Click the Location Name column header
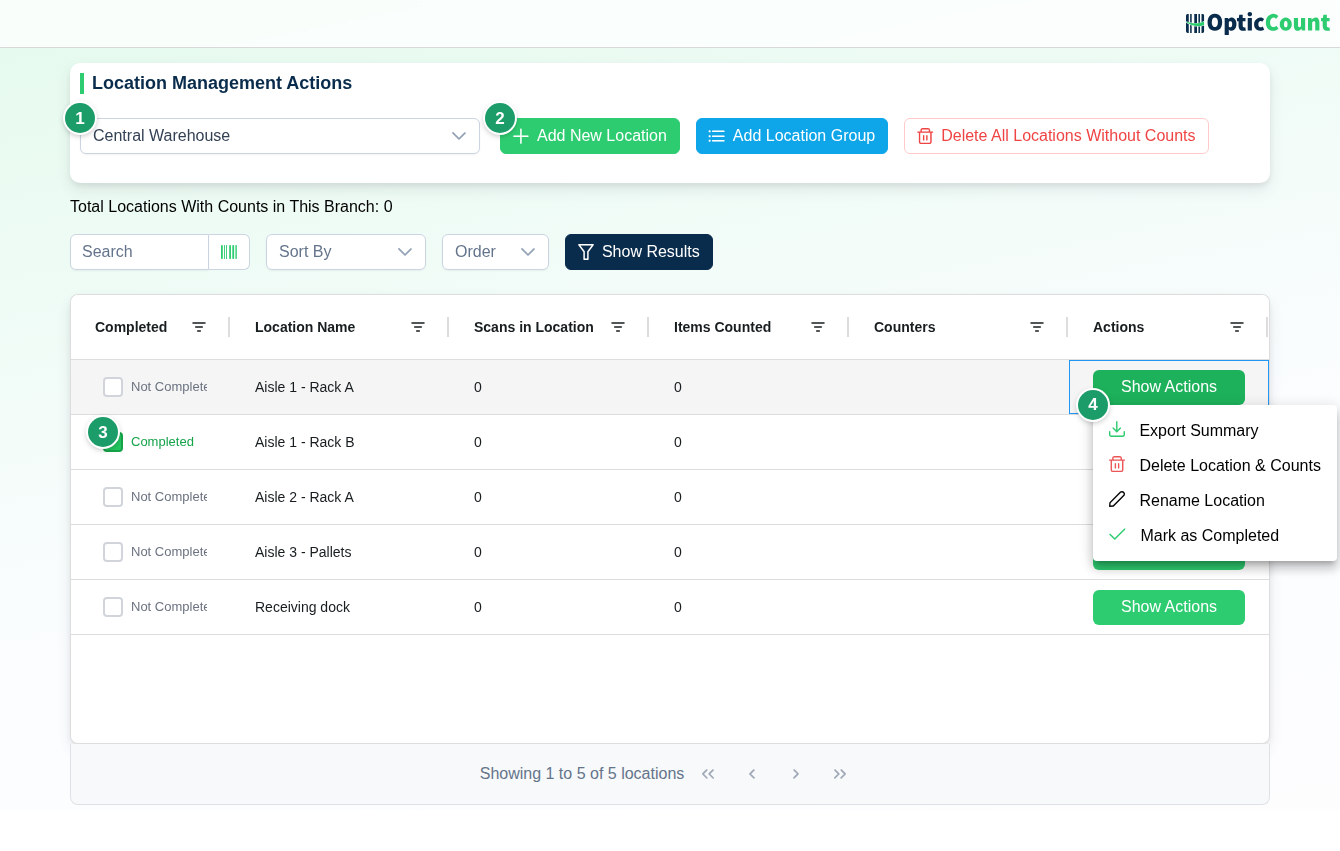 click(305, 327)
